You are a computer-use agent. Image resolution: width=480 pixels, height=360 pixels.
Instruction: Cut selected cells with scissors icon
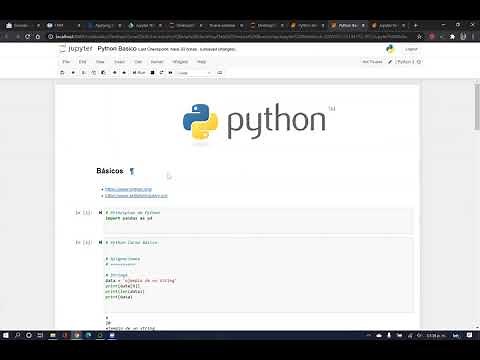pos(84,72)
